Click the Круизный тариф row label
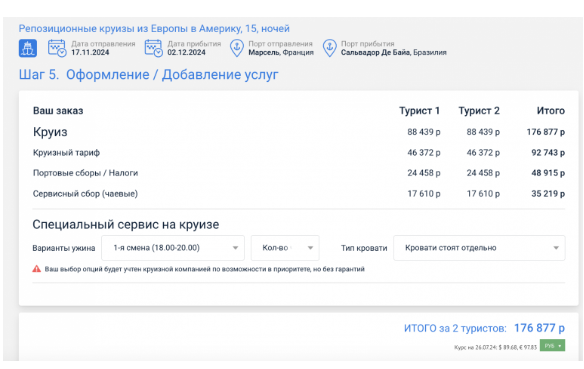 [66, 153]
